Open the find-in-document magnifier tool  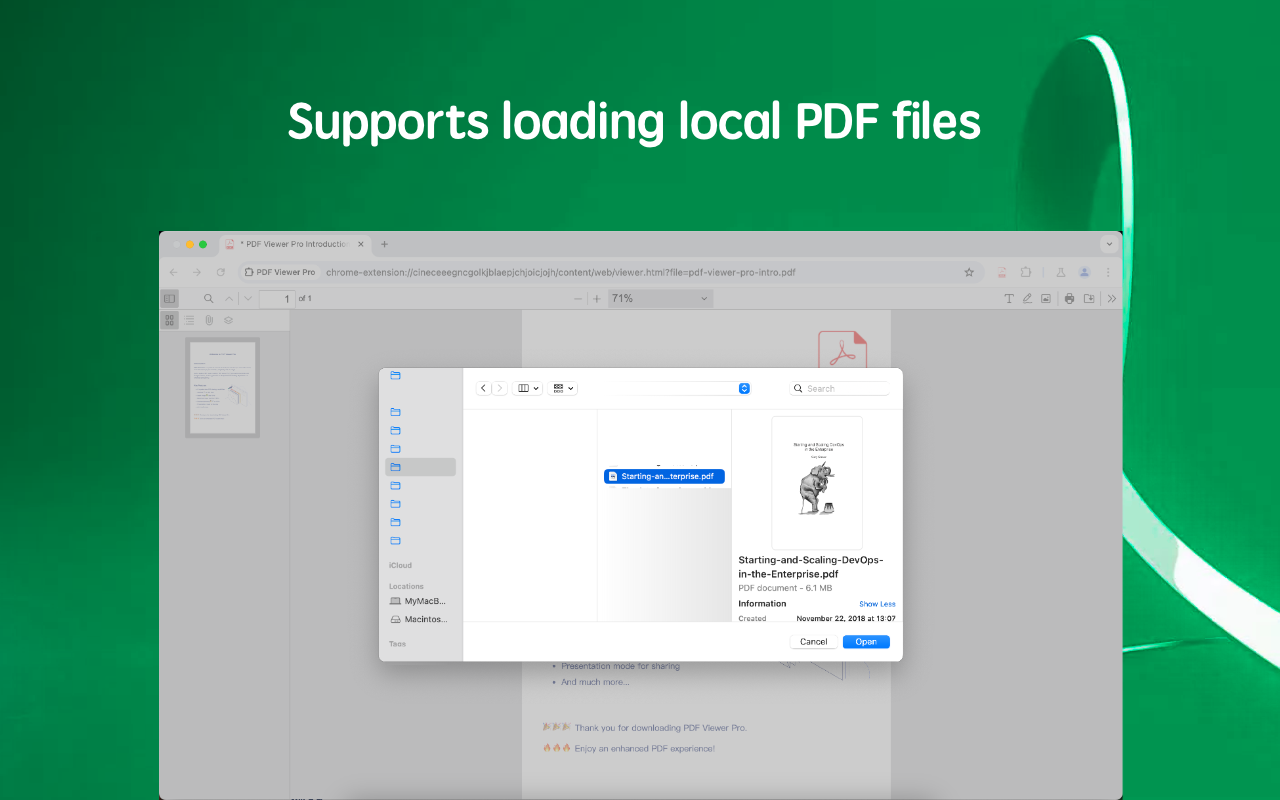point(209,298)
